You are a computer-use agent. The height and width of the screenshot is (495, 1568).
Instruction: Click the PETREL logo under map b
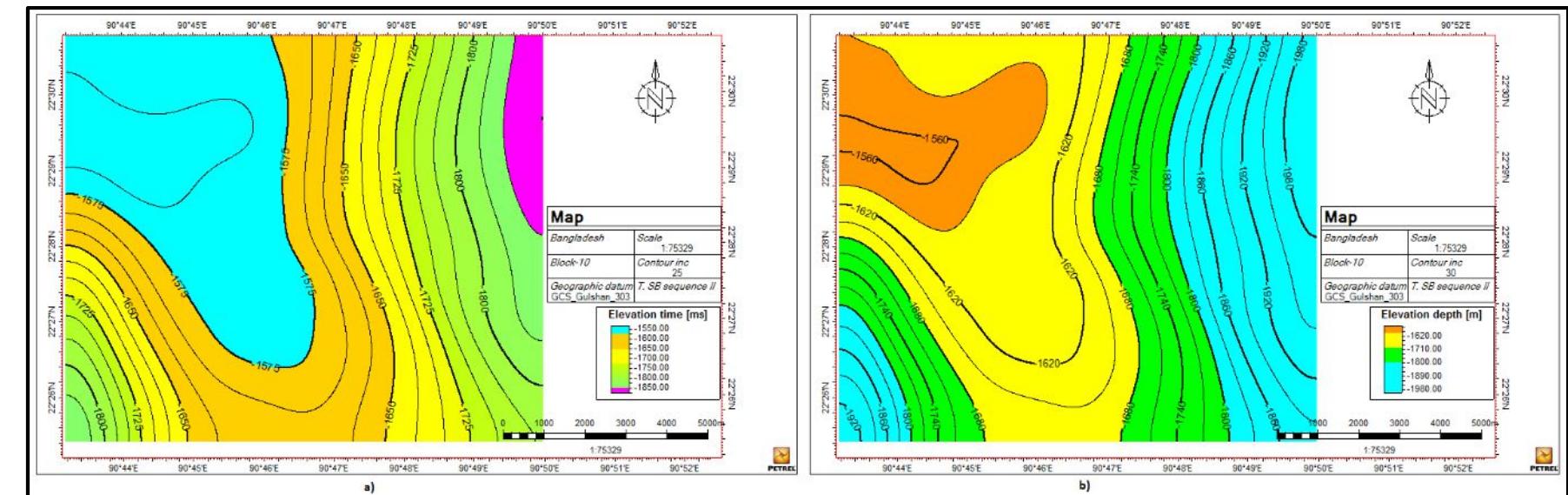pos(1545,458)
